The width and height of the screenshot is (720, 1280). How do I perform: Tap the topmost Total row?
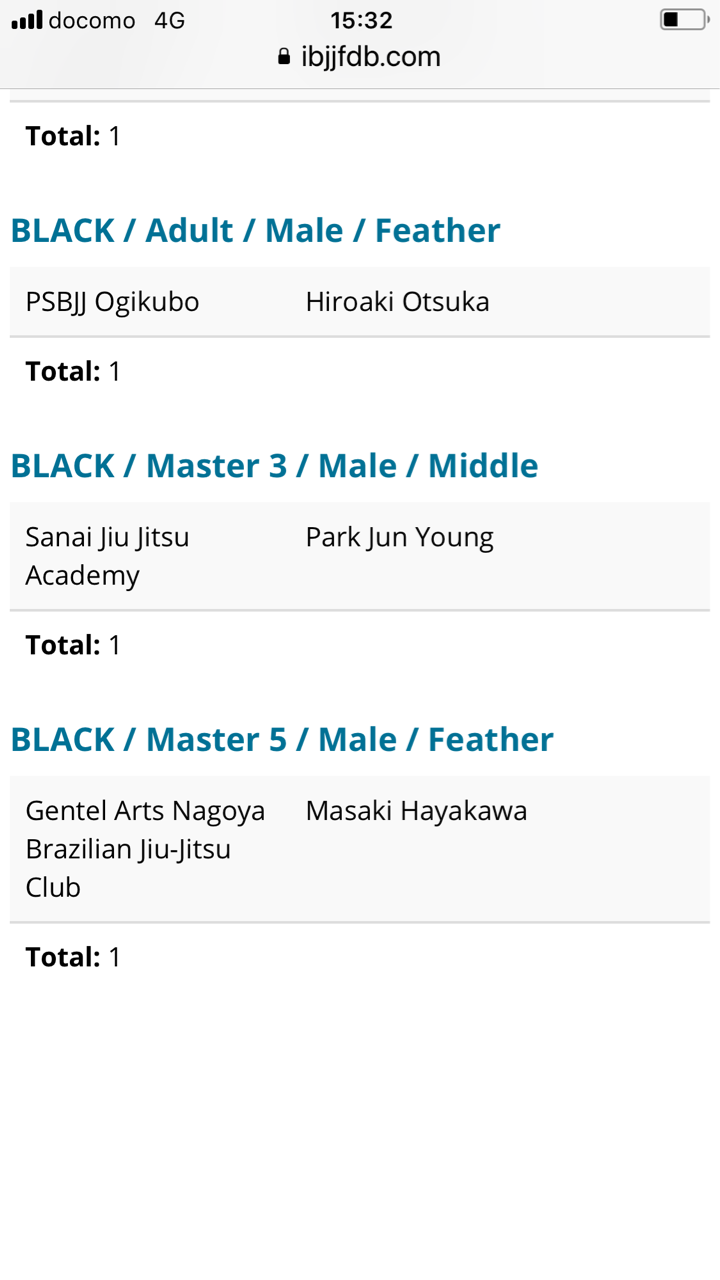73,136
